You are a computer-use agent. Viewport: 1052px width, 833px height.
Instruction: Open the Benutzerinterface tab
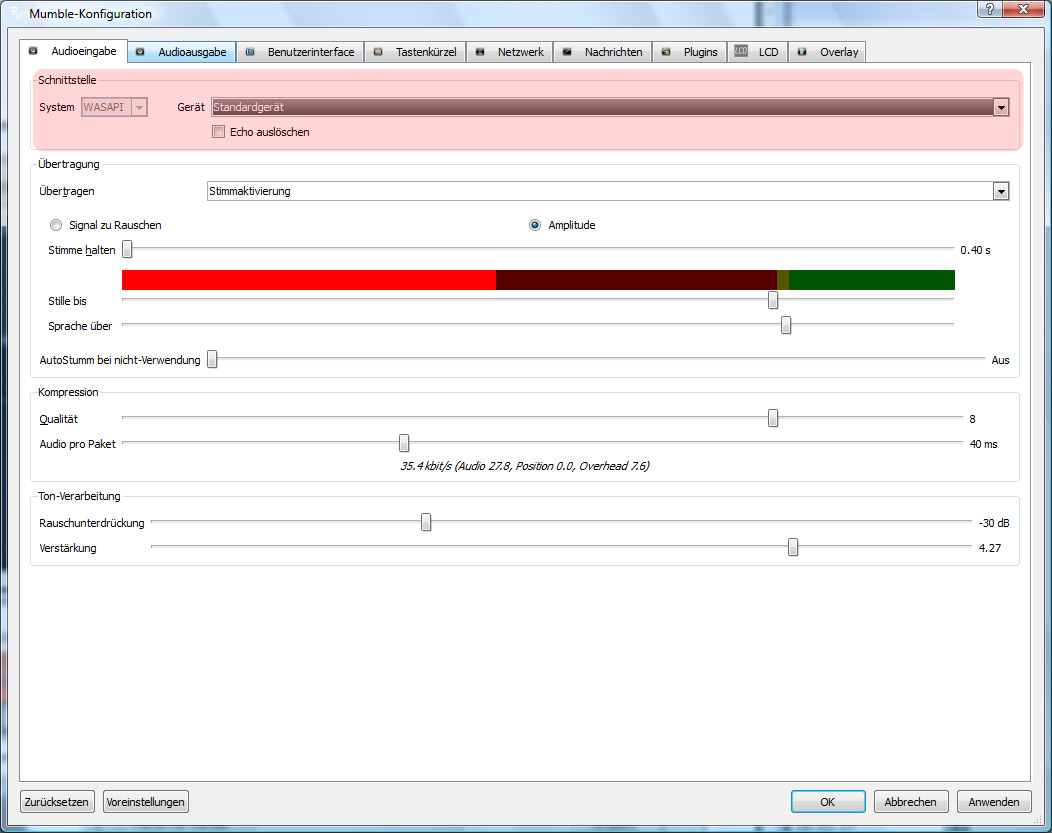click(x=300, y=52)
